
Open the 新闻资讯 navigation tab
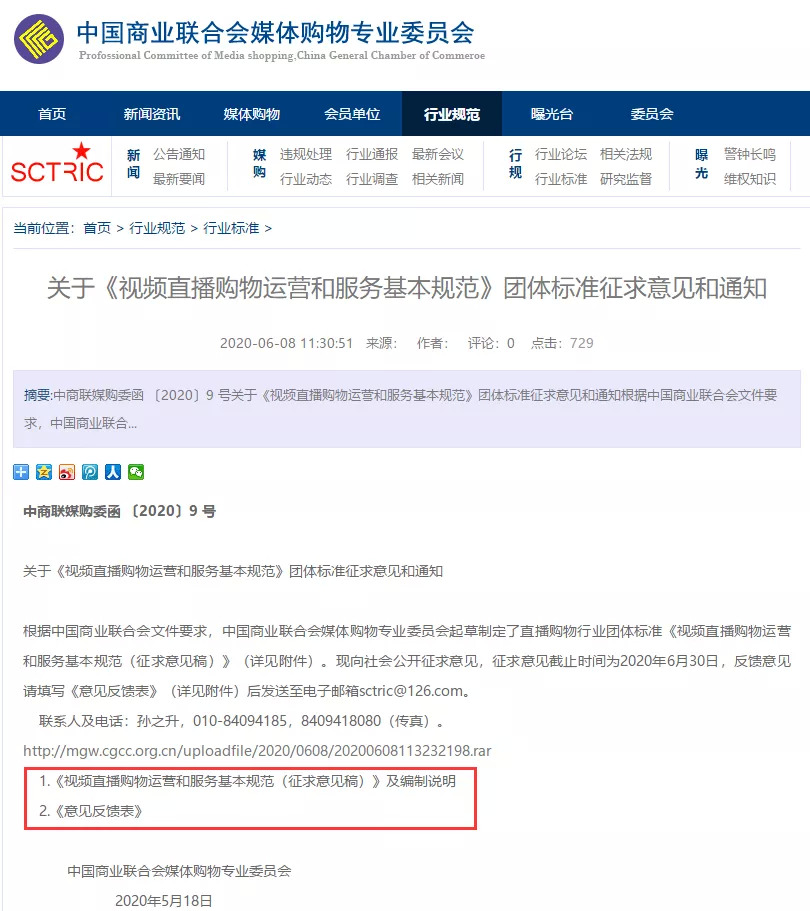click(152, 114)
